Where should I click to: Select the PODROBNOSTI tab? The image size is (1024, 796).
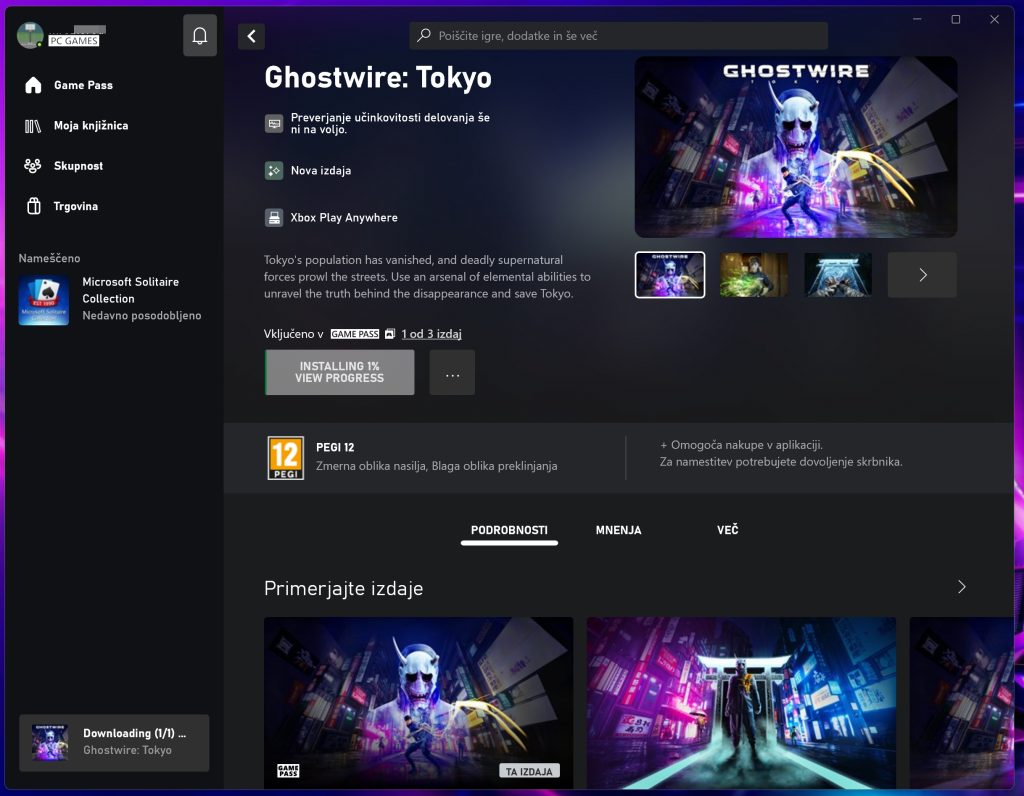click(x=509, y=530)
